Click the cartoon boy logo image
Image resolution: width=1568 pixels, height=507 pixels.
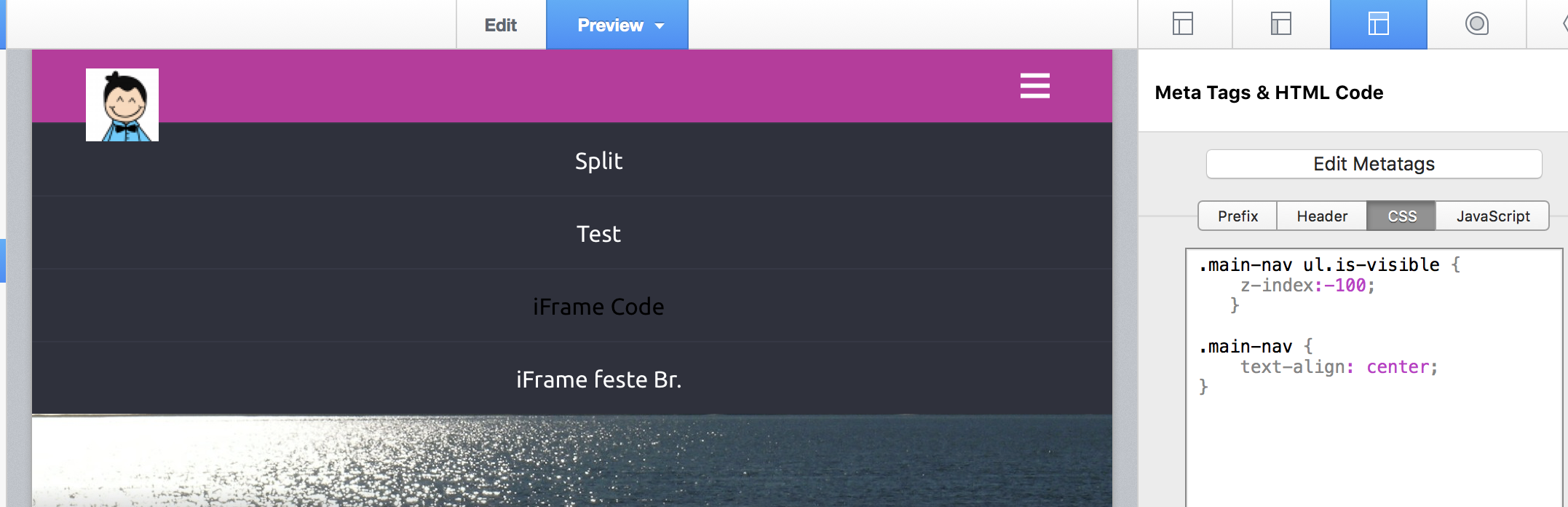point(122,105)
